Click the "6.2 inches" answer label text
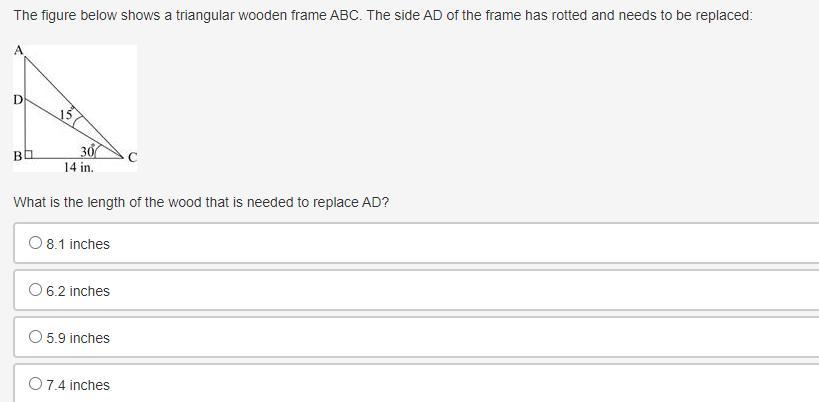Image resolution: width=819 pixels, height=402 pixels. [x=78, y=291]
